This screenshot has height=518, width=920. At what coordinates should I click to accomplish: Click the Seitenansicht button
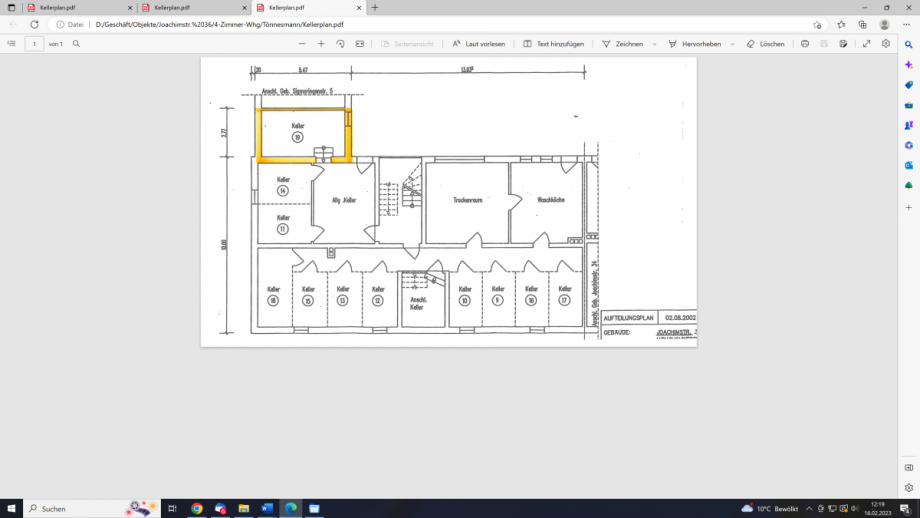click(407, 44)
